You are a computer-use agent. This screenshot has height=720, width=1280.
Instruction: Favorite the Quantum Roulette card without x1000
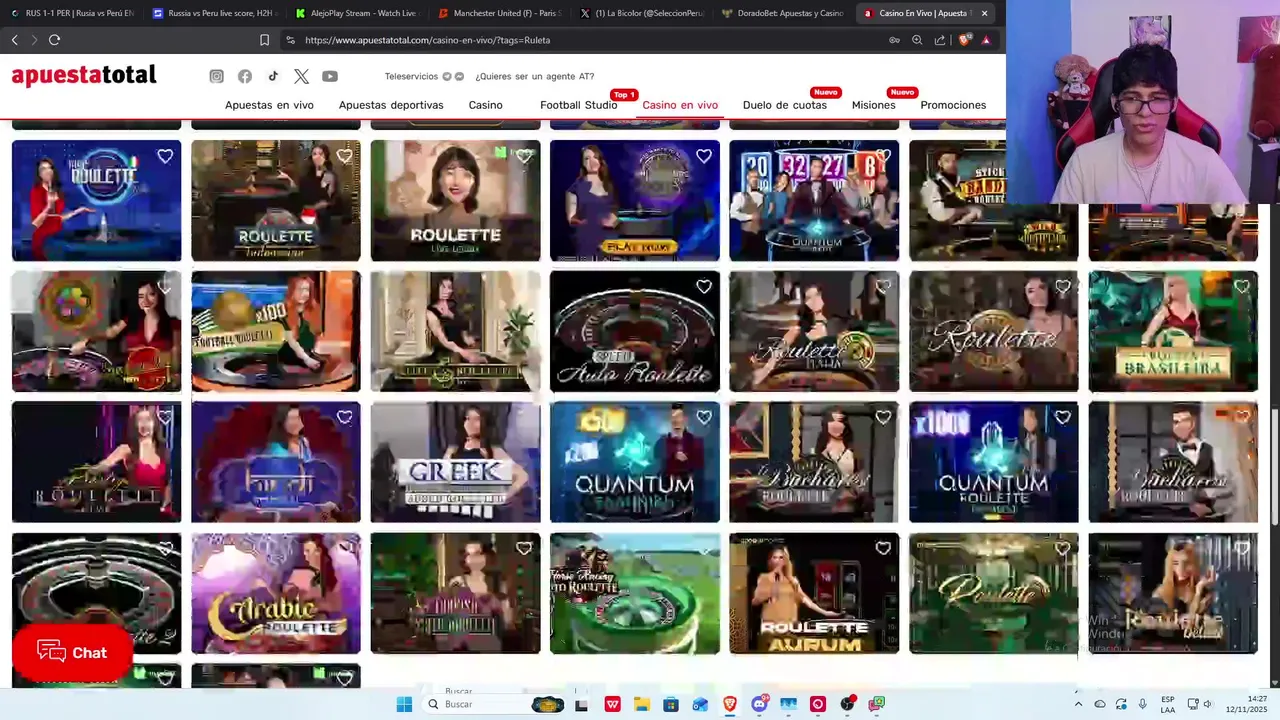(x=704, y=417)
